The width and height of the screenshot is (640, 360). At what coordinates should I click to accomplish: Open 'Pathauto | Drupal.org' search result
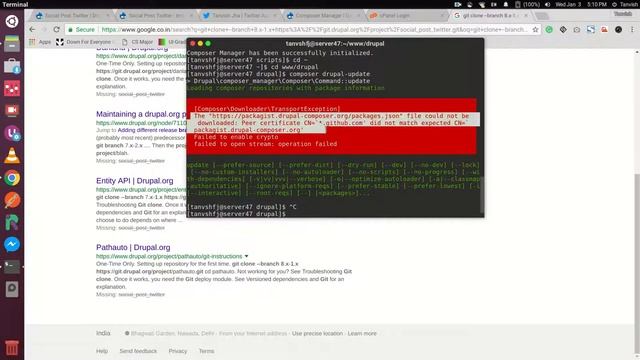pos(133,247)
